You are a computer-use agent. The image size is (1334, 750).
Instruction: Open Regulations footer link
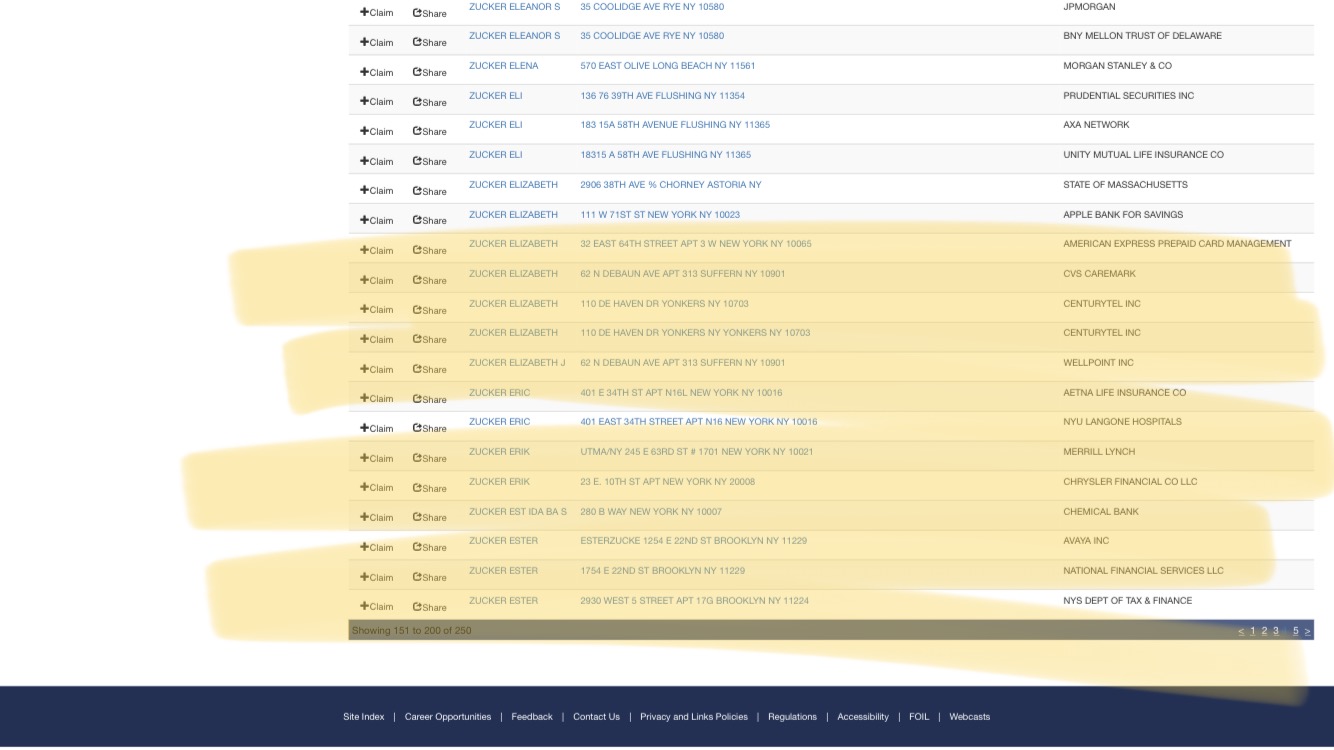[792, 717]
